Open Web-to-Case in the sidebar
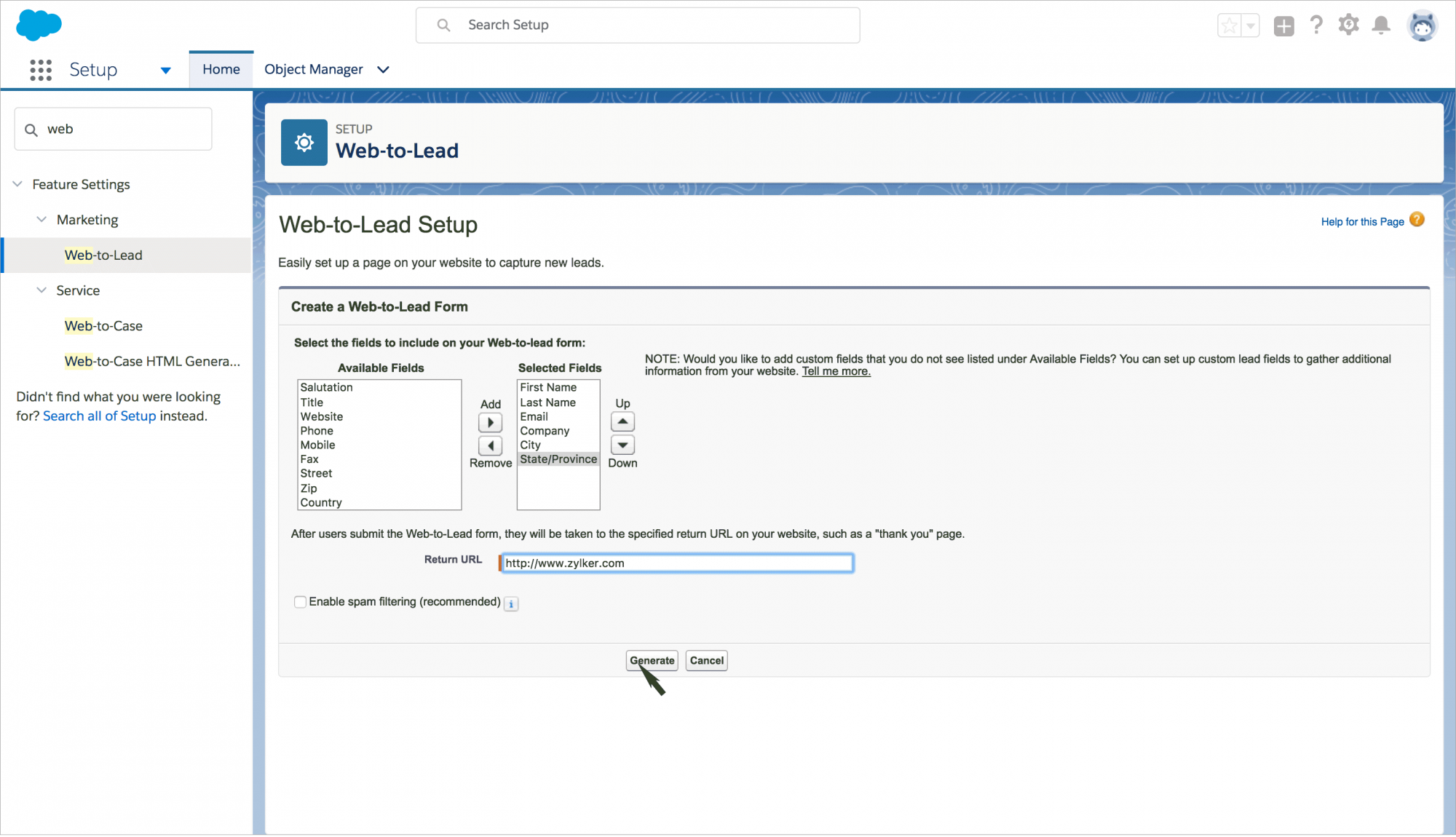The height and width of the screenshot is (837, 1456). pyautogui.click(x=103, y=326)
